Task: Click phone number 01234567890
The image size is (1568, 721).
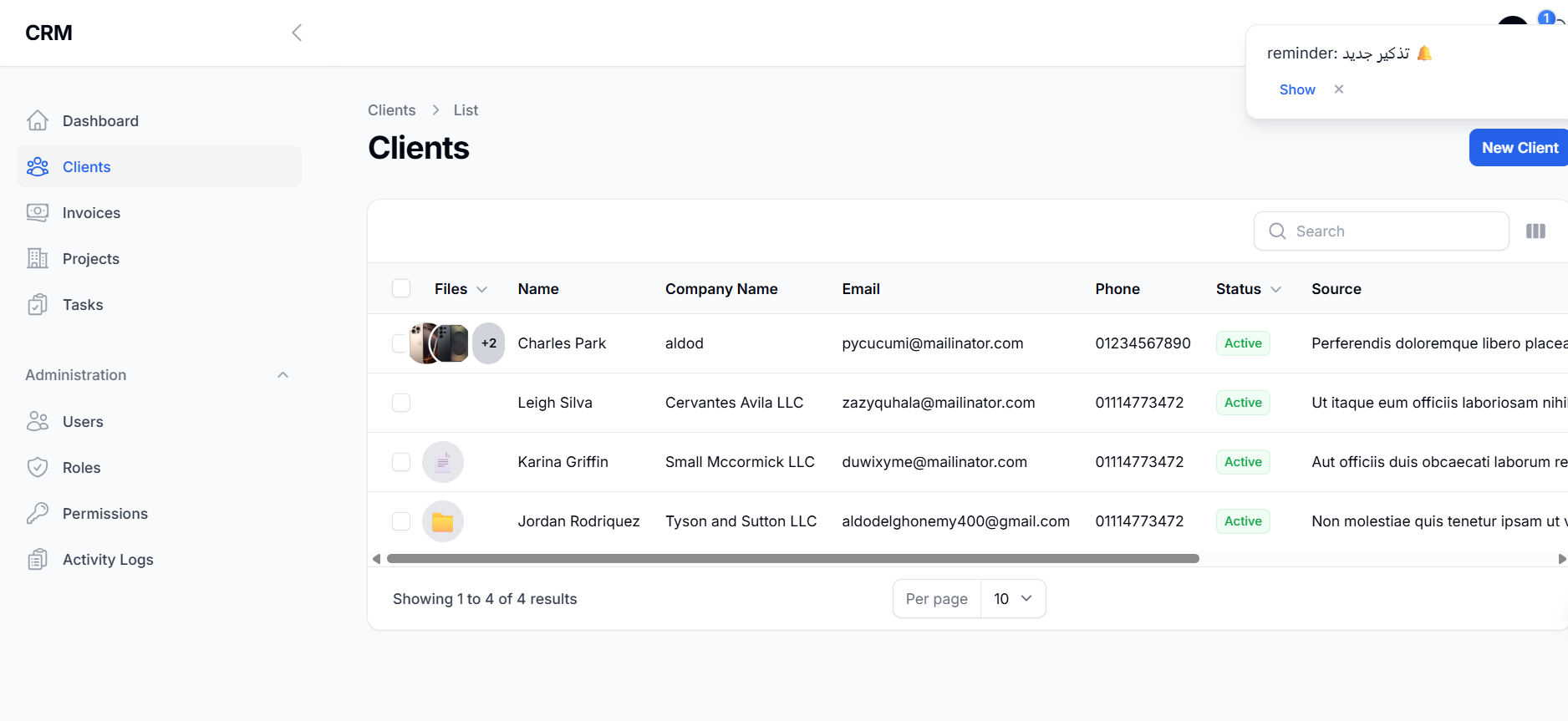Action: click(1143, 343)
